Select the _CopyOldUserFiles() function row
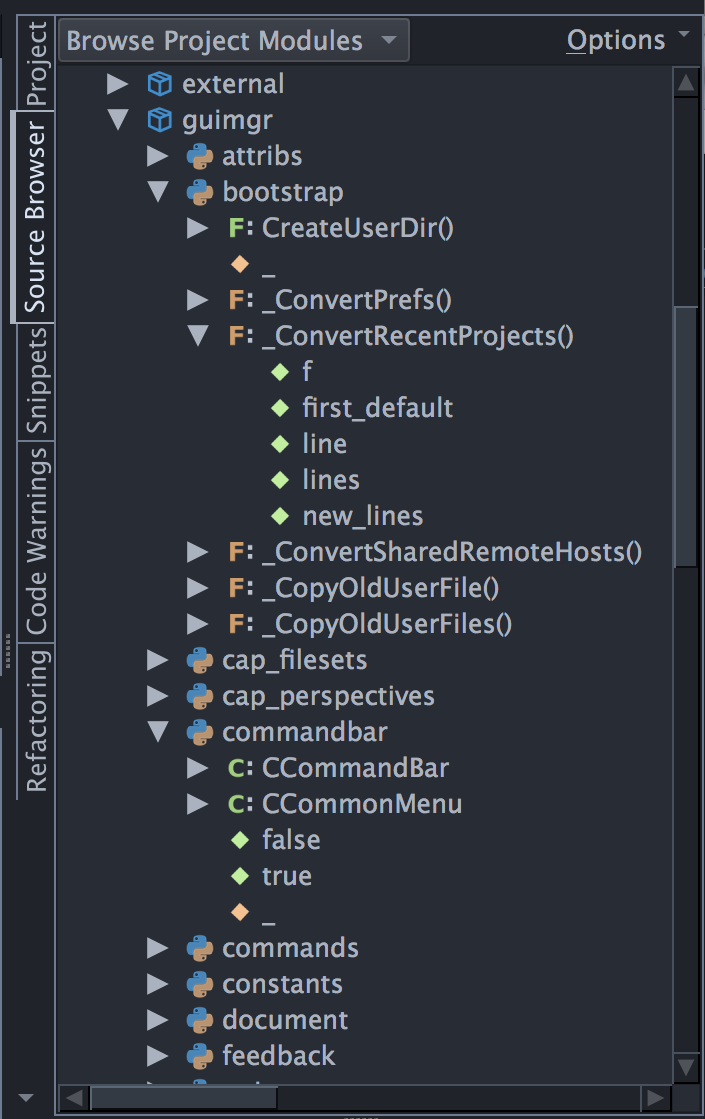Image resolution: width=705 pixels, height=1119 pixels. (365, 624)
